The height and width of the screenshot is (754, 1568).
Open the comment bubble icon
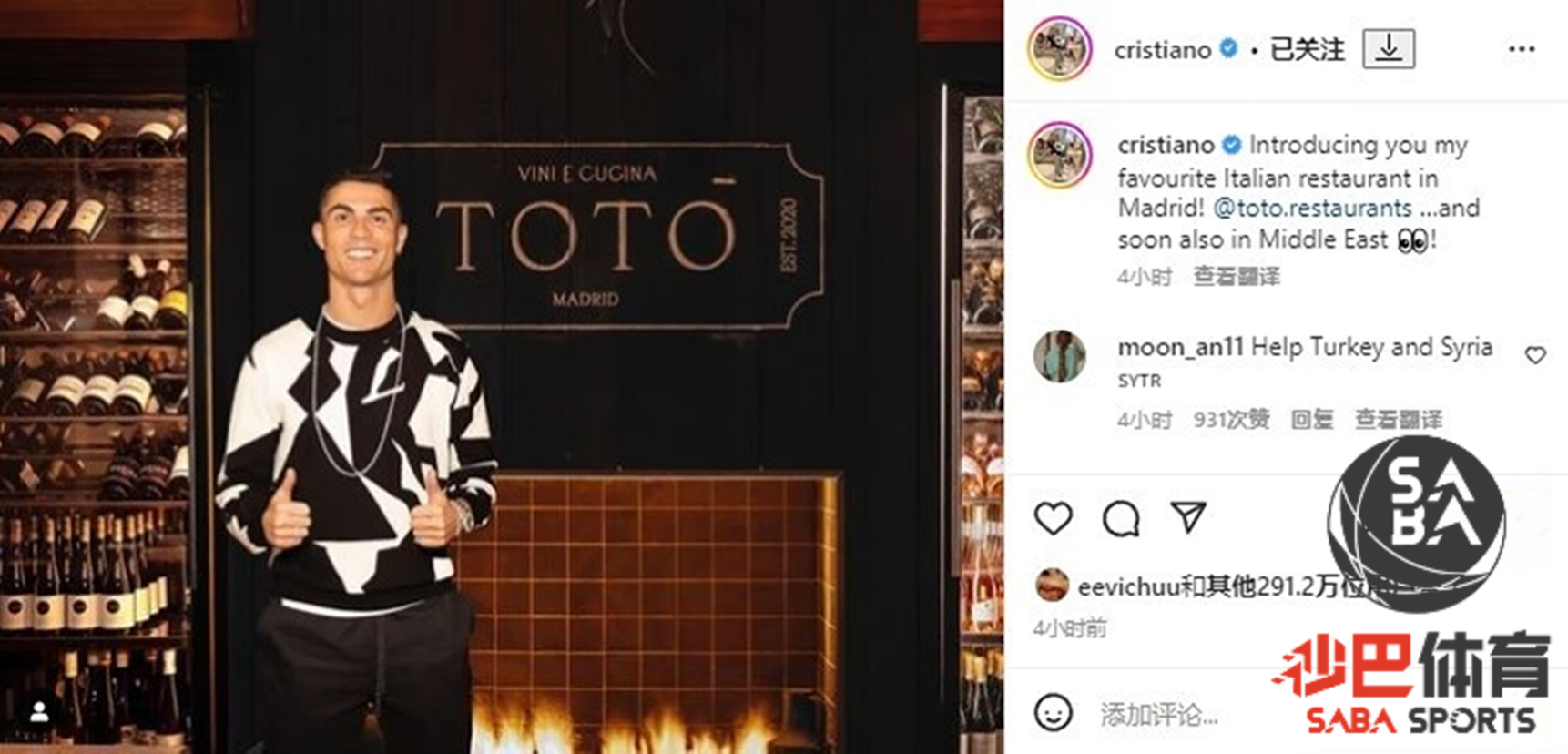tap(1121, 519)
